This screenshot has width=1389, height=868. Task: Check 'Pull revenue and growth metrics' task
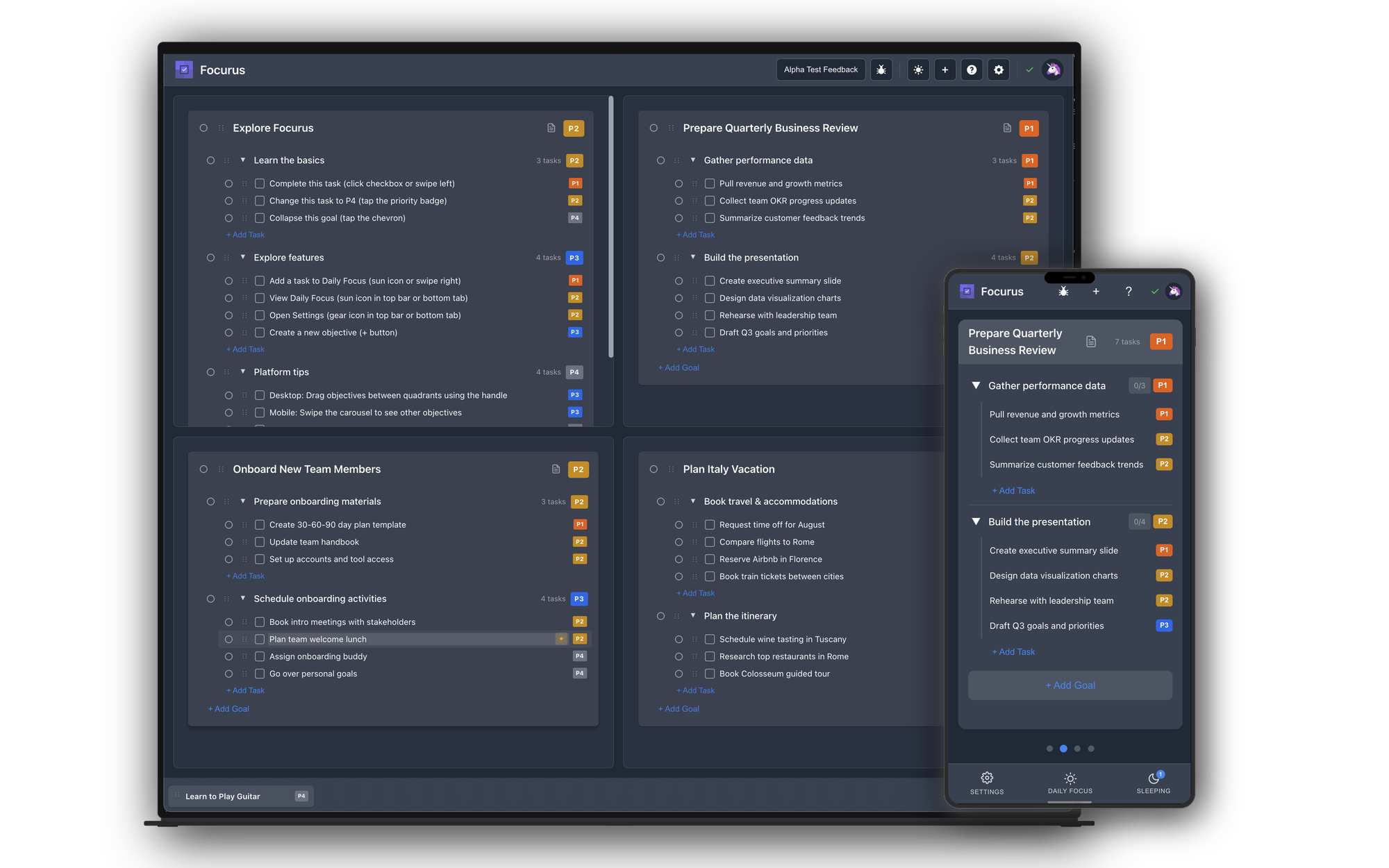click(709, 183)
